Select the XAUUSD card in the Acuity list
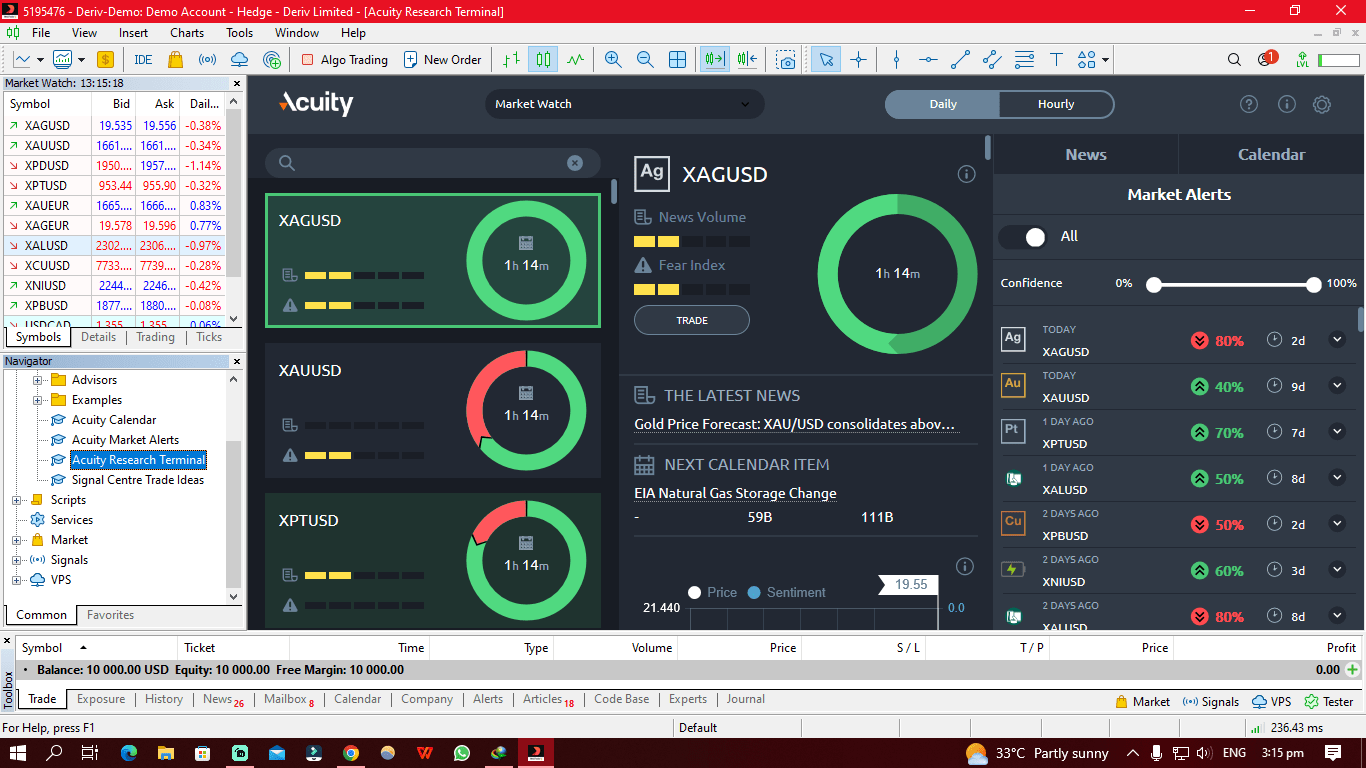This screenshot has width=1366, height=768. click(x=433, y=410)
